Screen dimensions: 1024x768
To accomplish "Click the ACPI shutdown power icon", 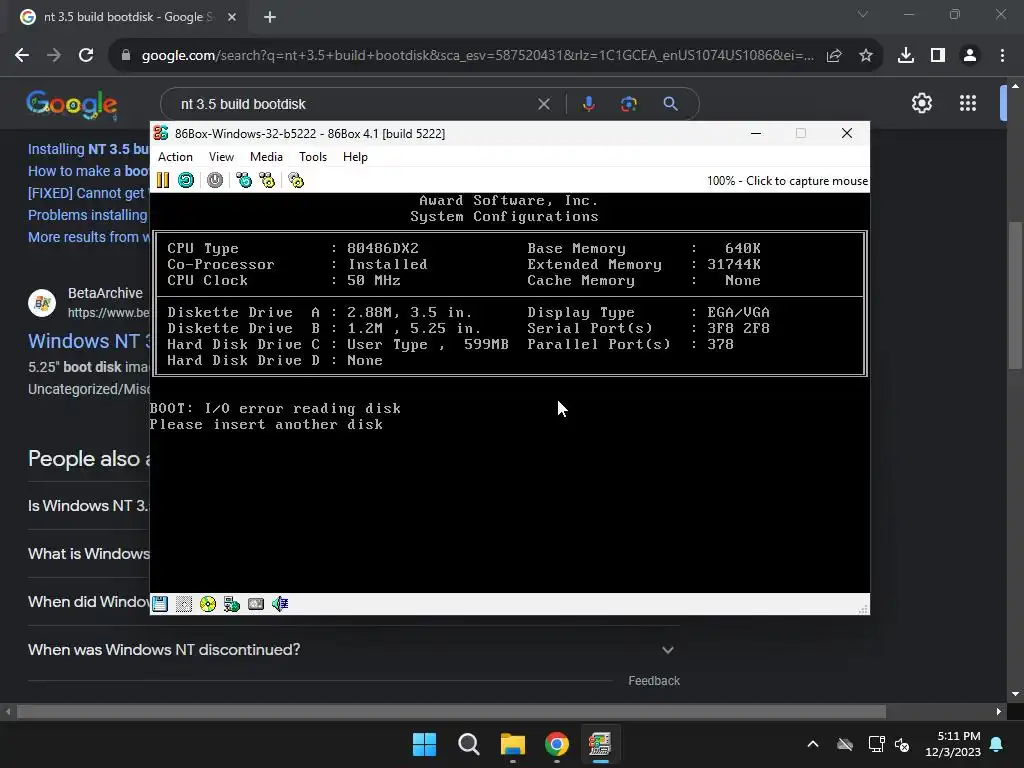I will pyautogui.click(x=215, y=180).
